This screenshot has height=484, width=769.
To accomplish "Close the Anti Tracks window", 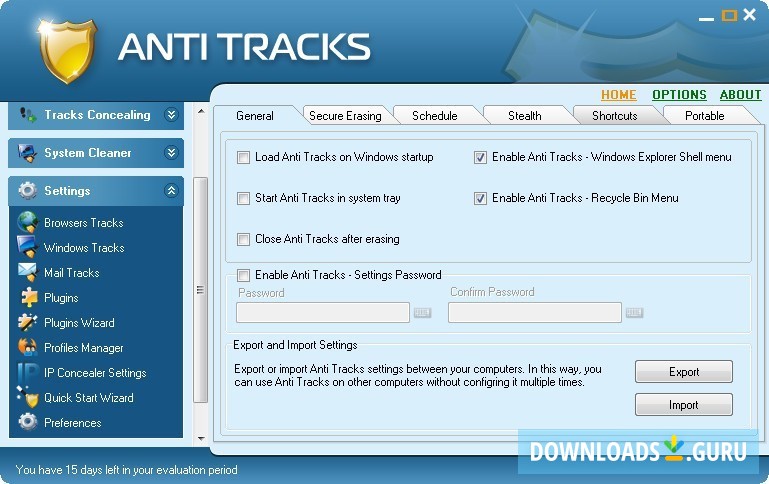I will (x=750, y=15).
